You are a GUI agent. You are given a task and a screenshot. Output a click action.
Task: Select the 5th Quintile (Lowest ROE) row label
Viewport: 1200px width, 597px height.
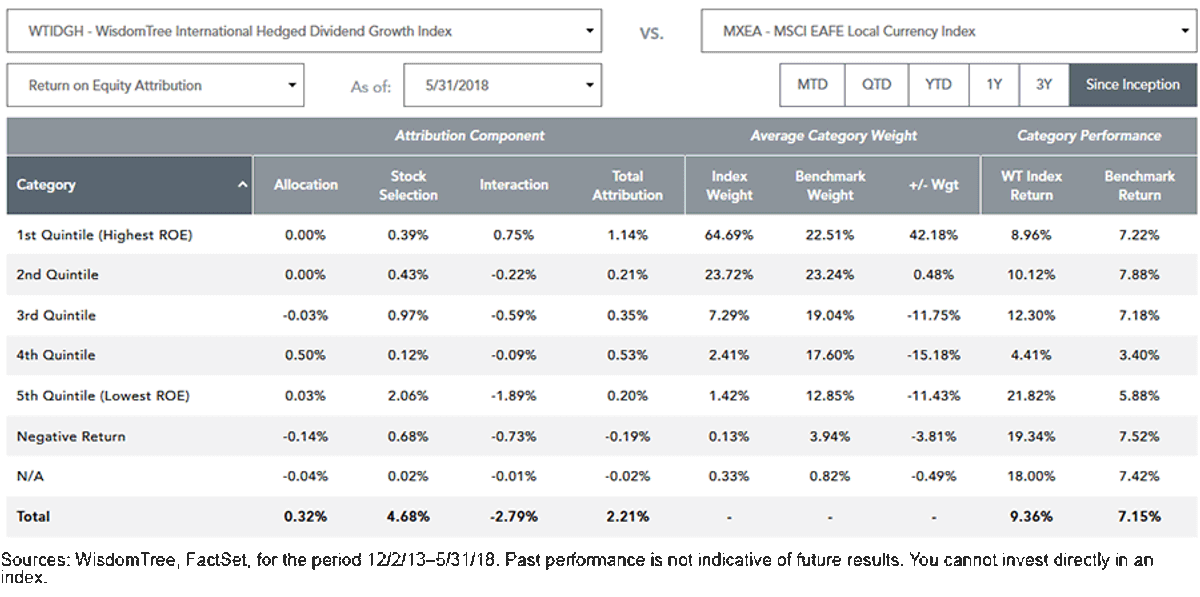tap(103, 396)
